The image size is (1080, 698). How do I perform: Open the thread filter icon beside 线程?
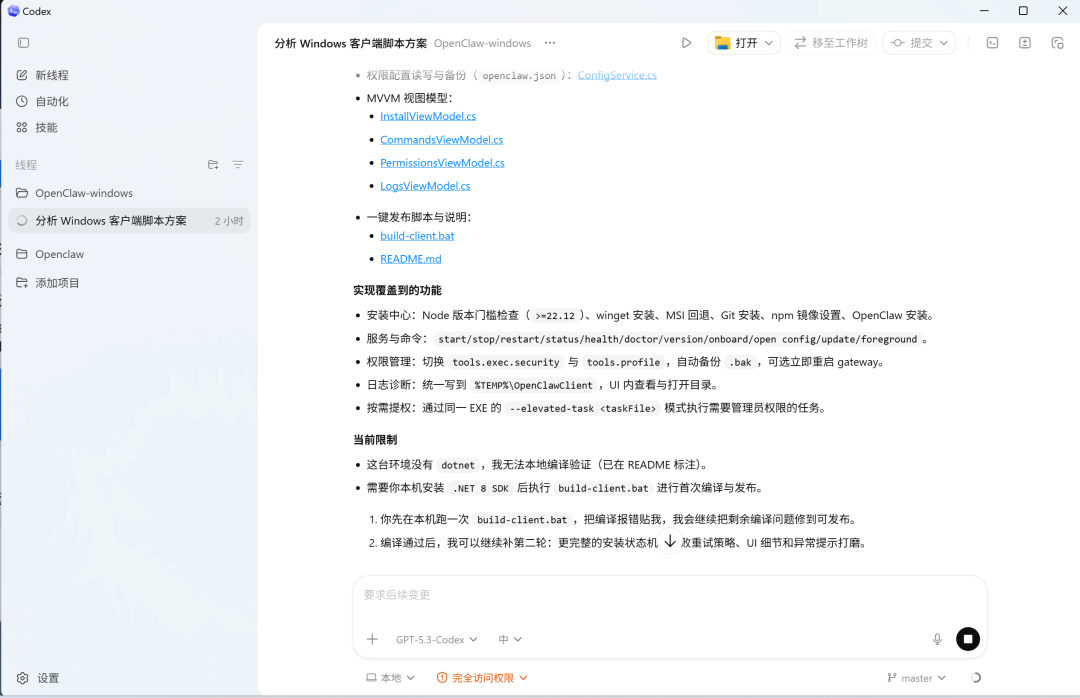click(x=237, y=164)
